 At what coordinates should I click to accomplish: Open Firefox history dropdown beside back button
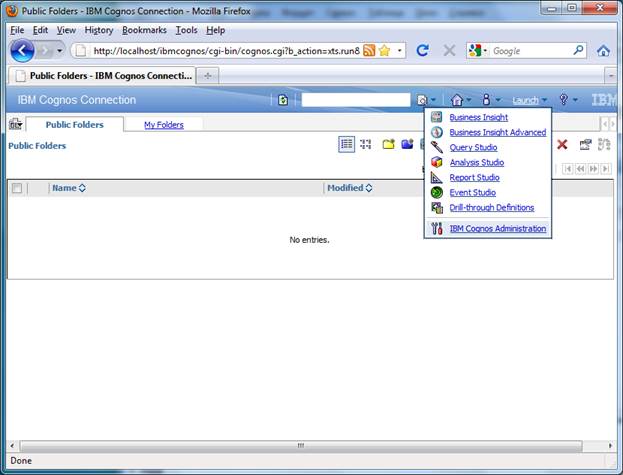coord(60,51)
